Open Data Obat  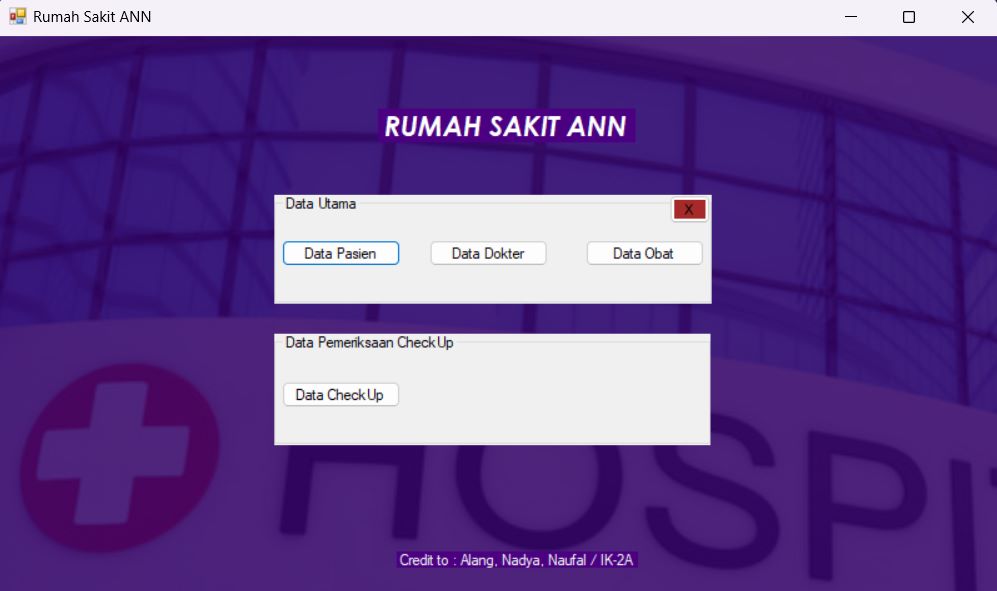point(644,253)
